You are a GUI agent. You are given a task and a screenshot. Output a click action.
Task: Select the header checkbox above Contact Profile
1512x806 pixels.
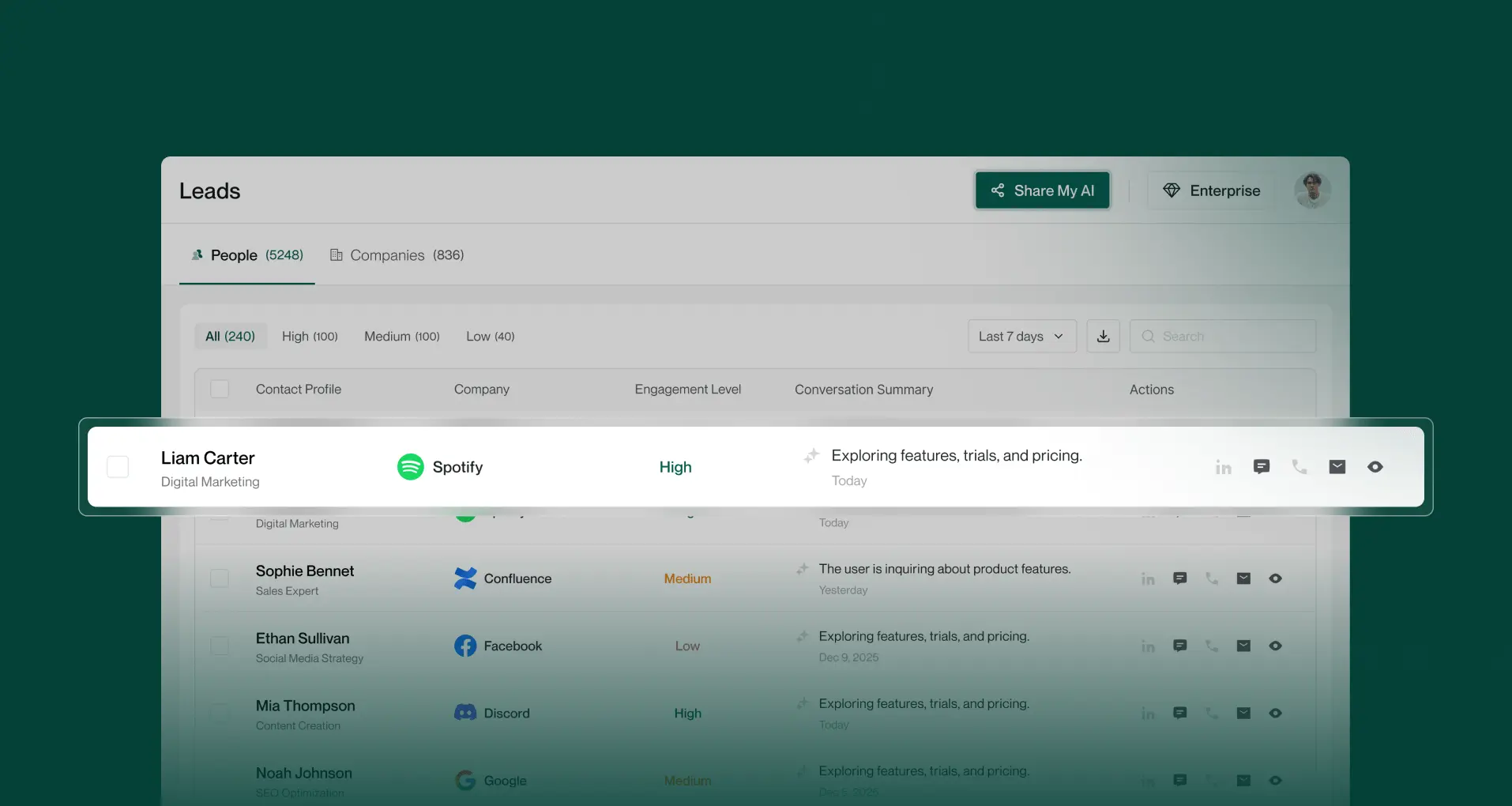219,389
